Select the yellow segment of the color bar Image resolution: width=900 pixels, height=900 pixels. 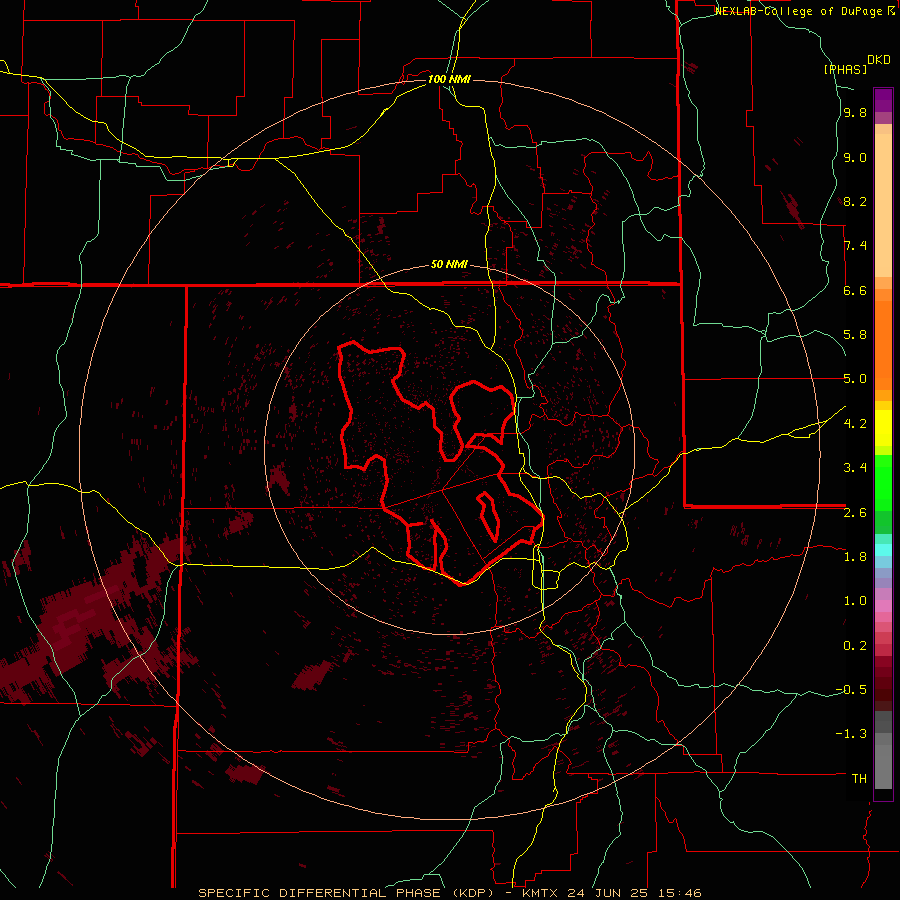pyautogui.click(x=883, y=428)
